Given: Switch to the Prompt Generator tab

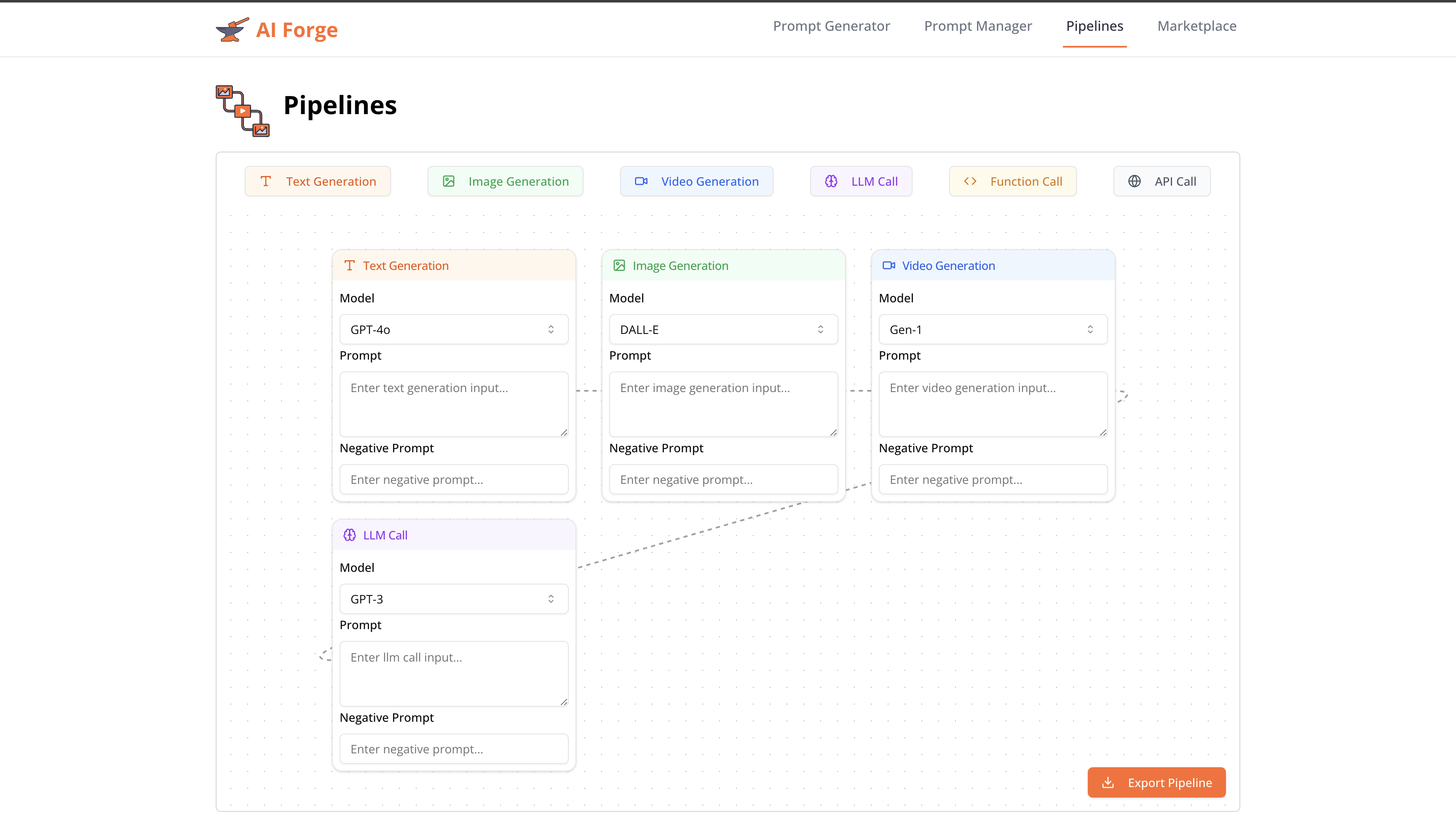Looking at the screenshot, I should pyautogui.click(x=831, y=26).
